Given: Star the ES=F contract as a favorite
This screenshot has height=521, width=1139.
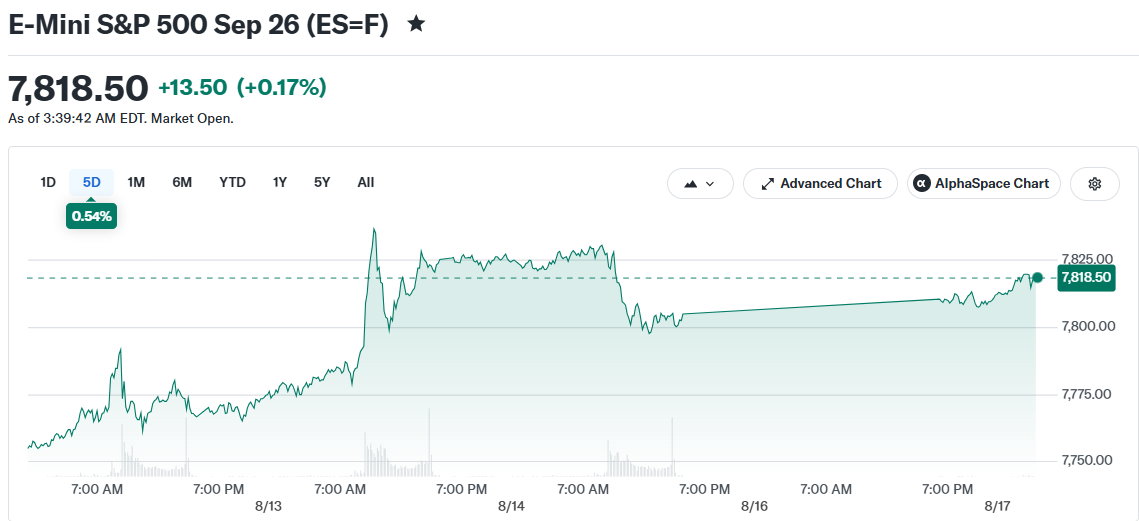Looking at the screenshot, I should tap(416, 24).
